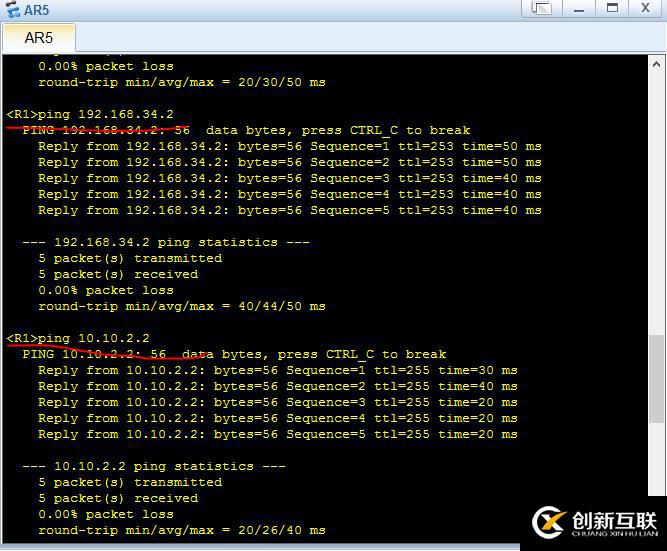The width and height of the screenshot is (667, 551).
Task: Click the restore-down window icon
Action: 542,8
